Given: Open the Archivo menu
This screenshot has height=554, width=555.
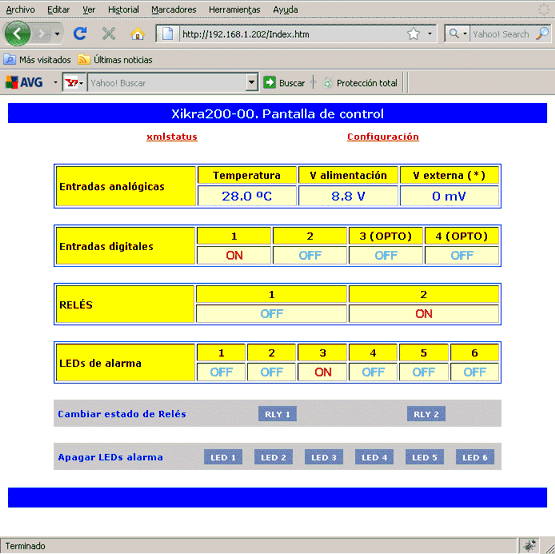Looking at the screenshot, I should (x=20, y=10).
